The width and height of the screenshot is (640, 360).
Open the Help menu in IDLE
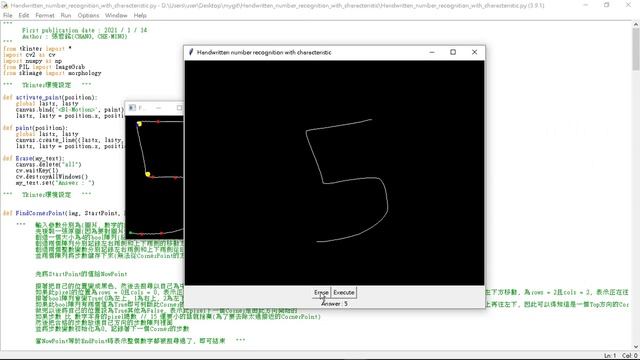point(140,15)
